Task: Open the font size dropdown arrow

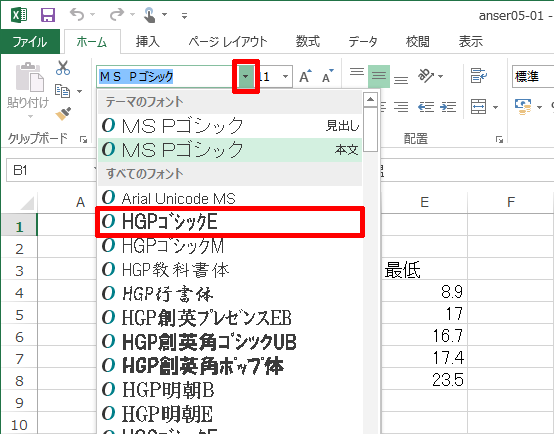Action: tap(285, 76)
